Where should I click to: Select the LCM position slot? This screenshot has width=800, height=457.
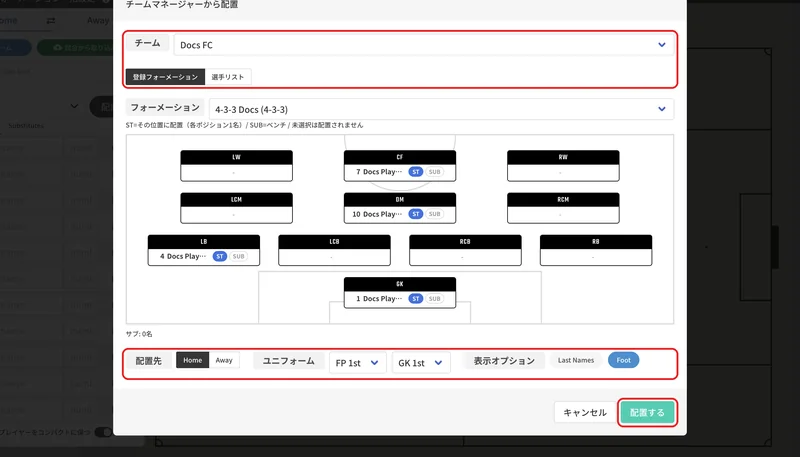coord(237,208)
